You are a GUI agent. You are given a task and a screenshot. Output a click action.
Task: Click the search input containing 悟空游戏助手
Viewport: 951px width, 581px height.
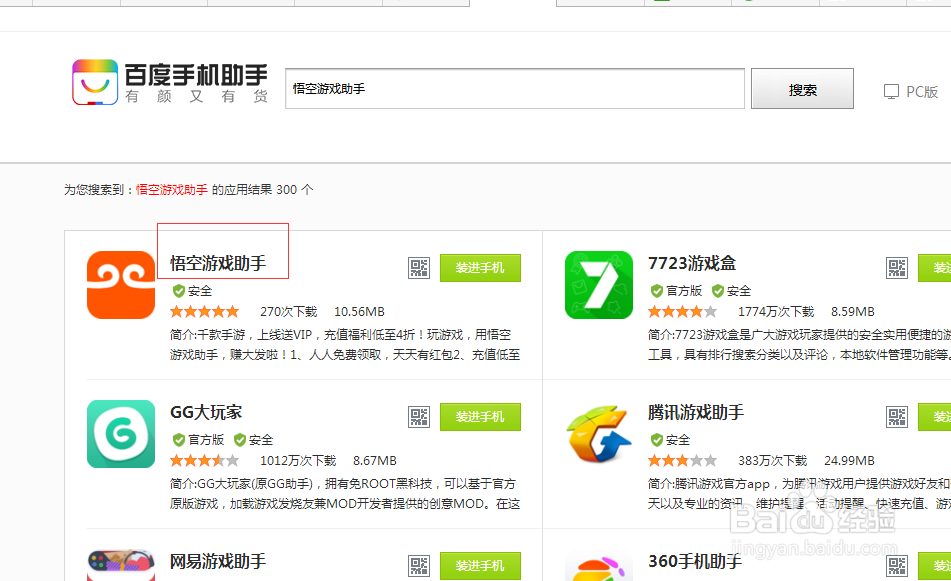click(x=513, y=88)
